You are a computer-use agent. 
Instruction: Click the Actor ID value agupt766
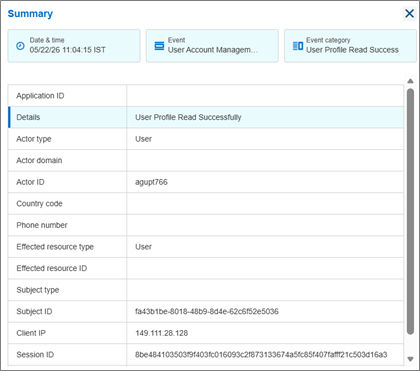click(151, 182)
